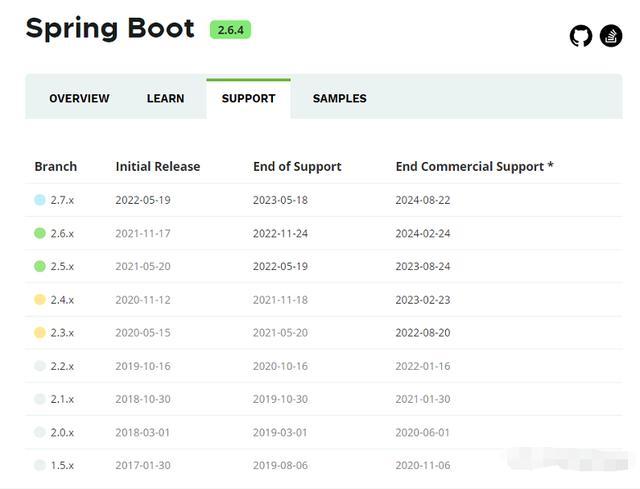Click the blue status dot for 2.7.x
The width and height of the screenshot is (640, 489).
pyautogui.click(x=40, y=200)
